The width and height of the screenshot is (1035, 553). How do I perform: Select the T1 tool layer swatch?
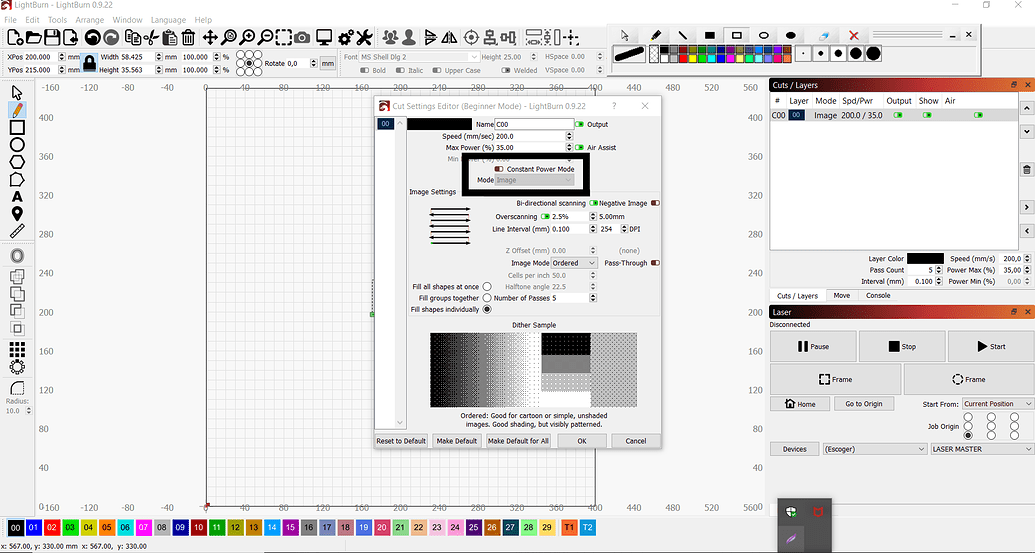point(569,527)
